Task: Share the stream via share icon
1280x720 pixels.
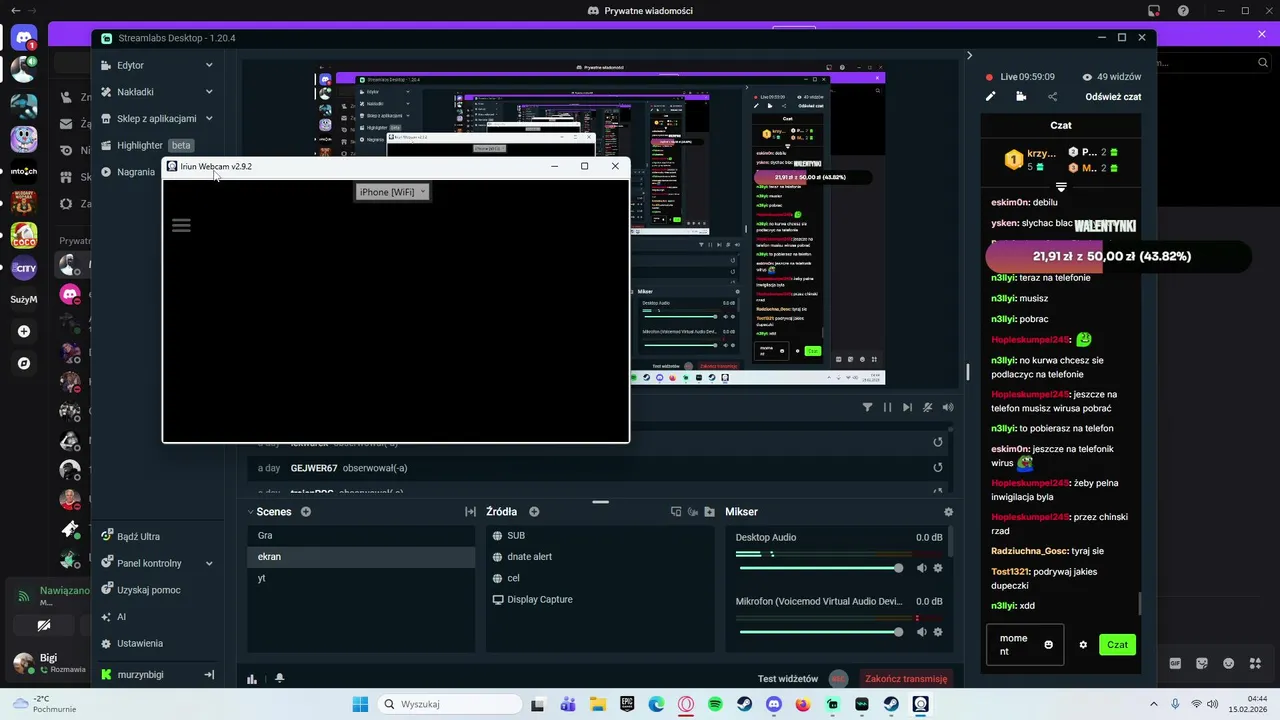Action: [x=1052, y=97]
